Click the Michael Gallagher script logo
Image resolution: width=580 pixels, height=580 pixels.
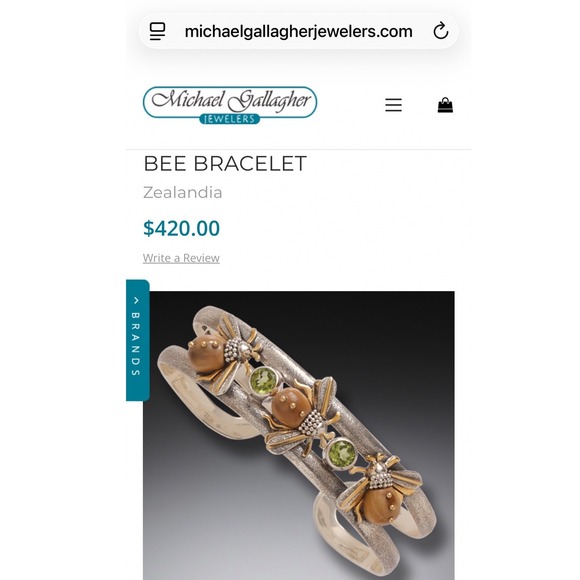231,100
